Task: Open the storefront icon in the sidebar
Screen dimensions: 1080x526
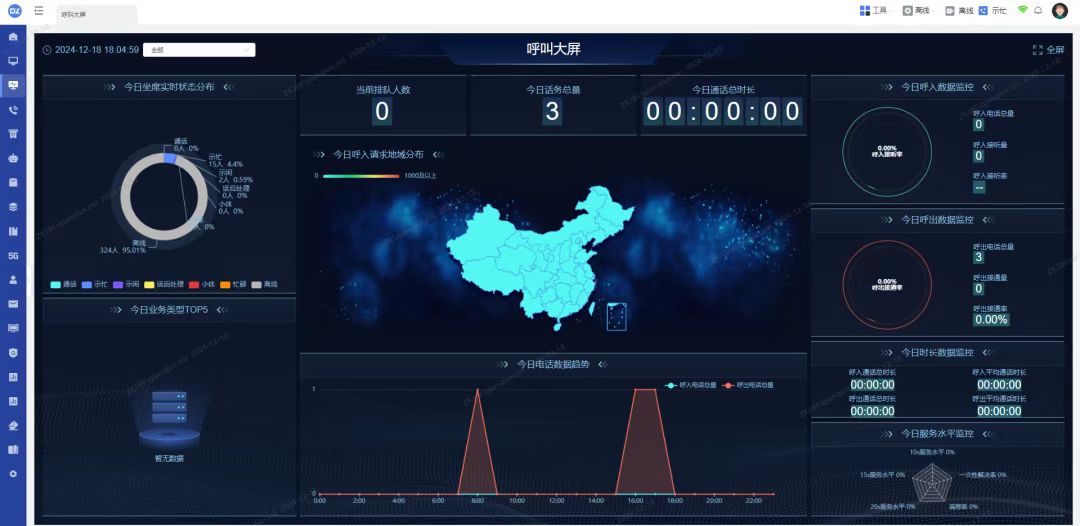Action: click(x=12, y=134)
